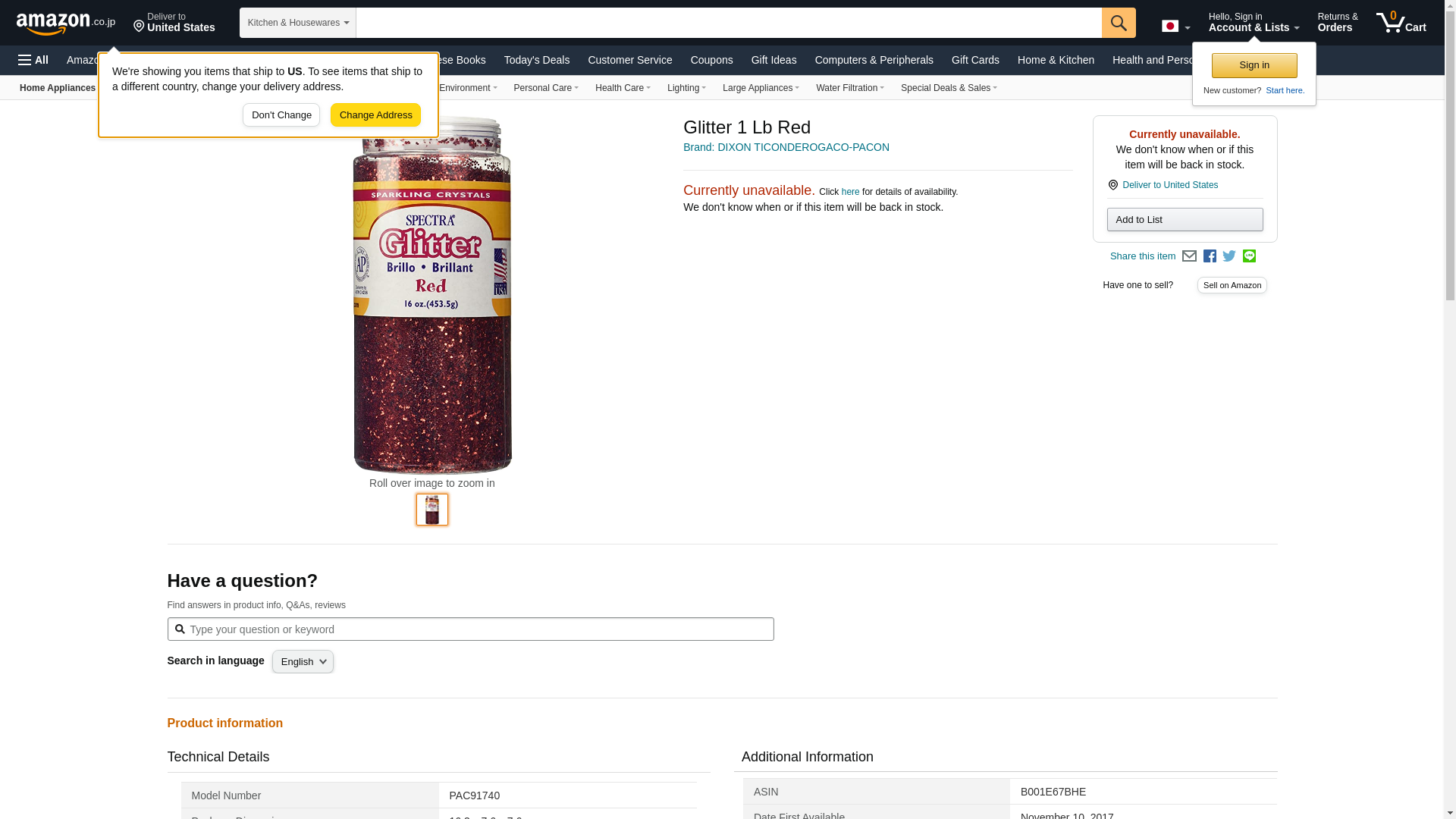Viewport: 1456px width, 819px height.
Task: Share this item on Twitter
Action: (x=1229, y=256)
